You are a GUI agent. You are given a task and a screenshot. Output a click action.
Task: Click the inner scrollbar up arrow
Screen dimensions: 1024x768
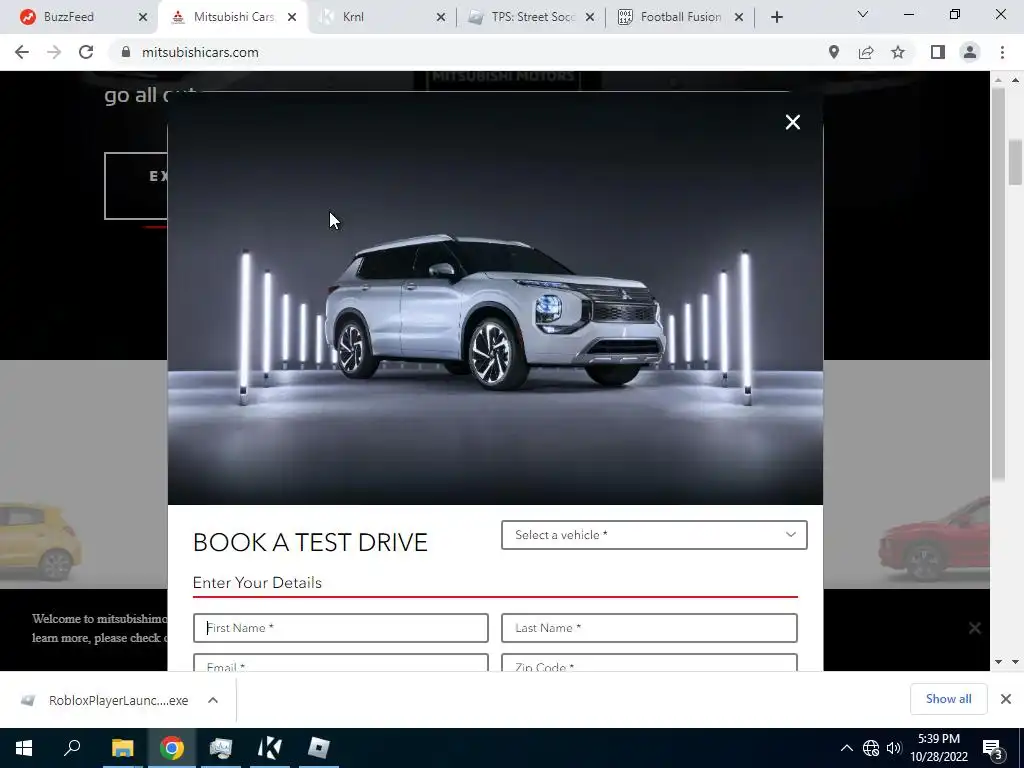click(x=997, y=80)
